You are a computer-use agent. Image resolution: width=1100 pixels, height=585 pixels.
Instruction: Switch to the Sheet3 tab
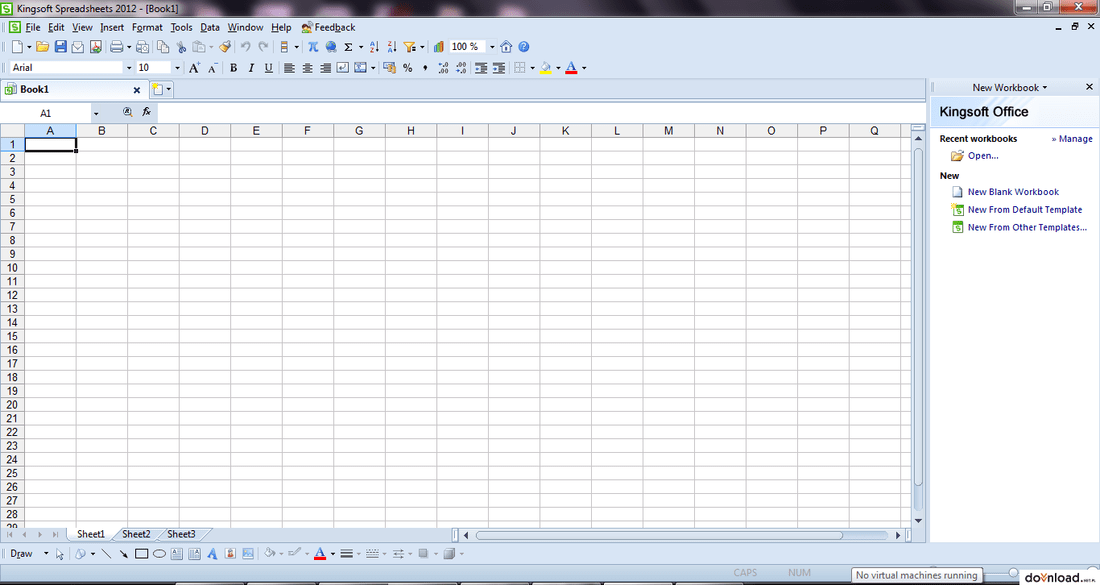pos(181,534)
